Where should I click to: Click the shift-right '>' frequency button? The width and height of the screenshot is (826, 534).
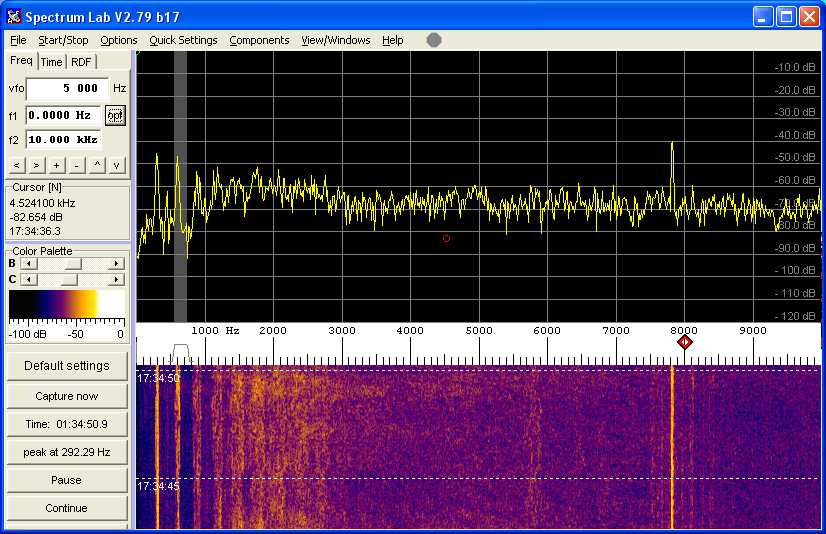coord(36,165)
